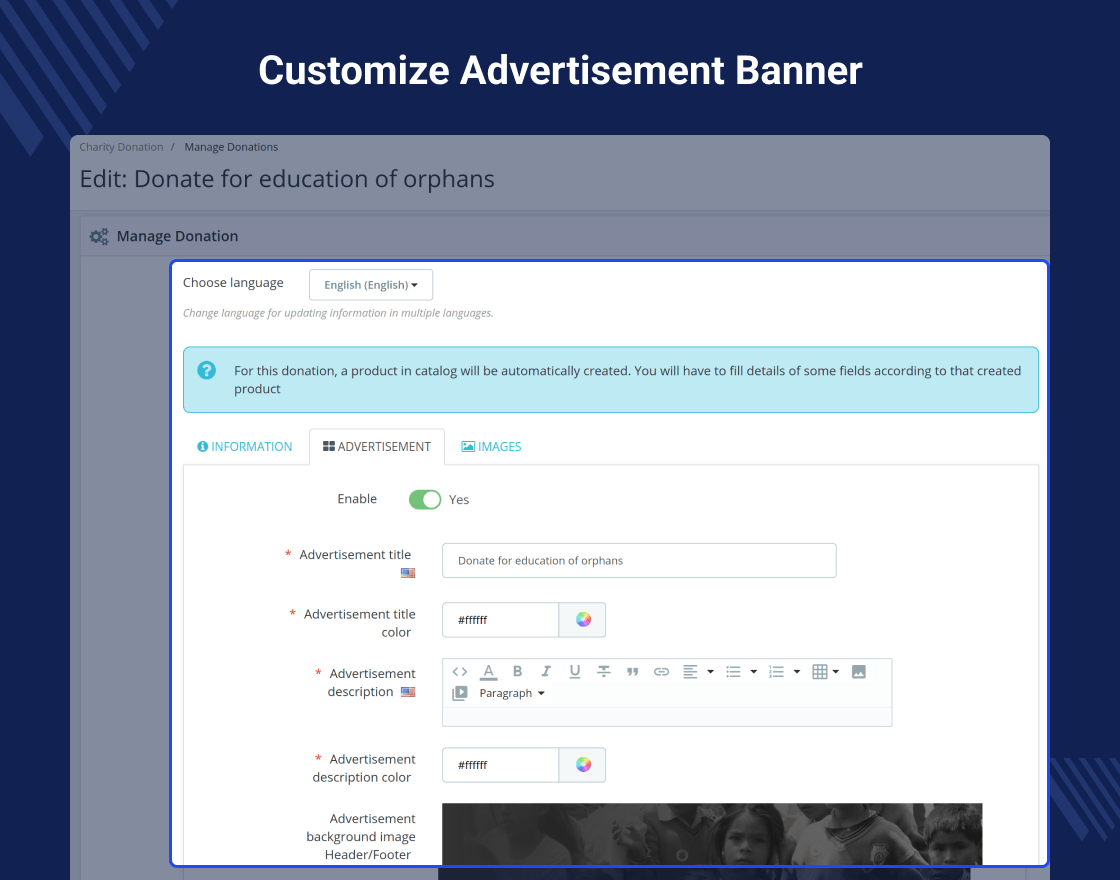Click the source code icon in editor toolbar
Screen dimensions: 1120x880
[x=460, y=671]
